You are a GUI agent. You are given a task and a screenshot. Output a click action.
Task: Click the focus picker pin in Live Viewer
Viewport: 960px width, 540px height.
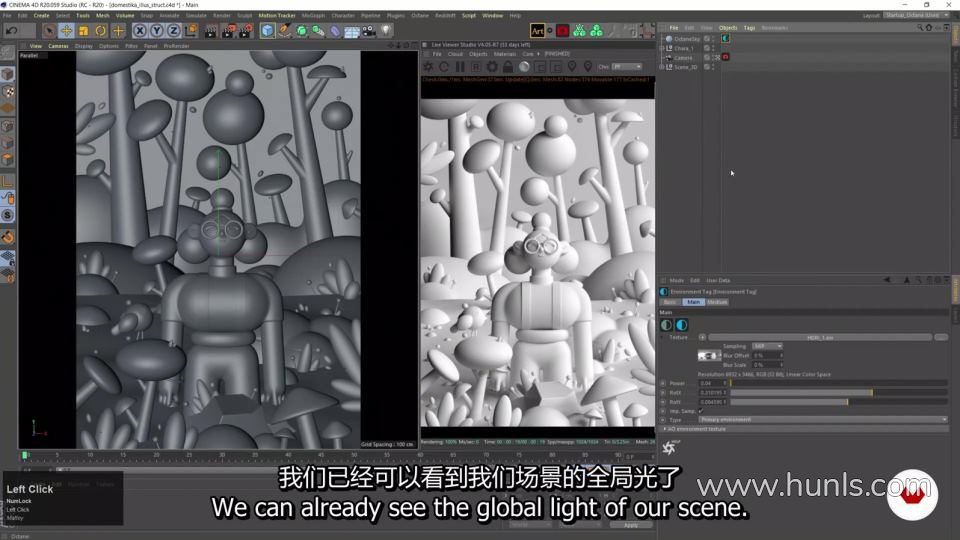572,67
